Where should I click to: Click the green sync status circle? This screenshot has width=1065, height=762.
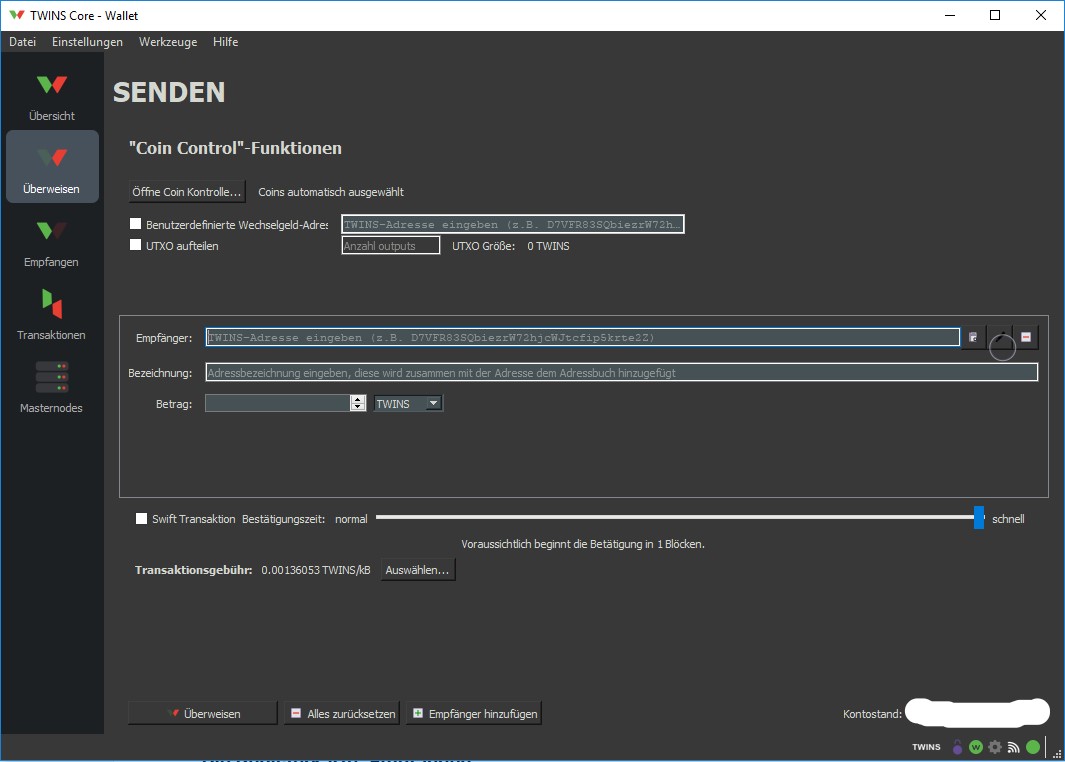[1033, 747]
